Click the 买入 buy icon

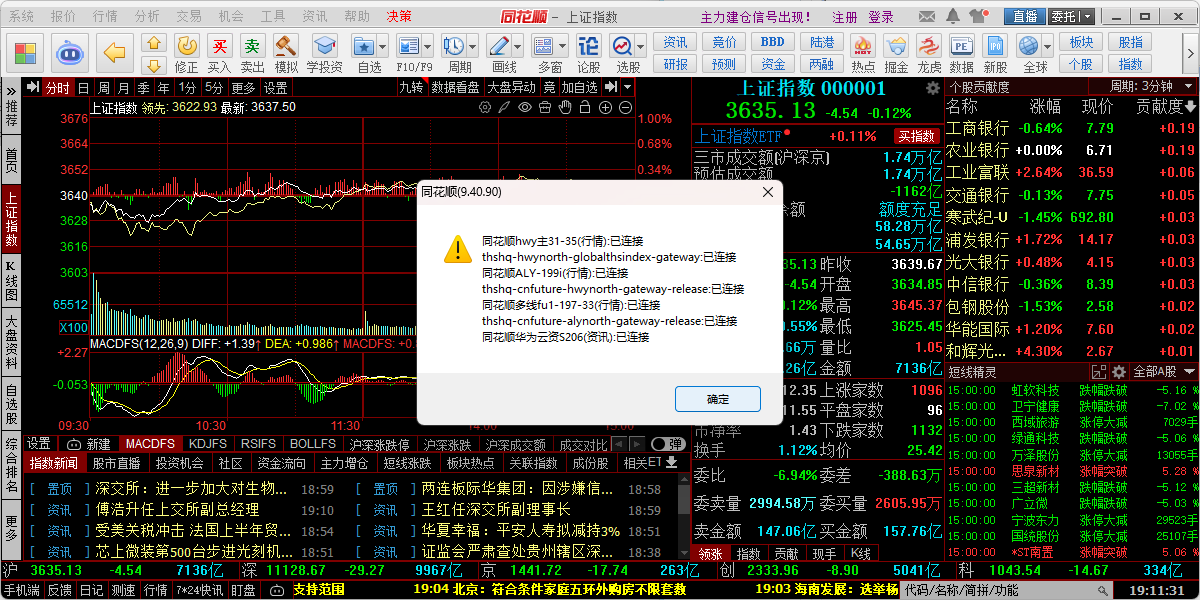(x=219, y=46)
